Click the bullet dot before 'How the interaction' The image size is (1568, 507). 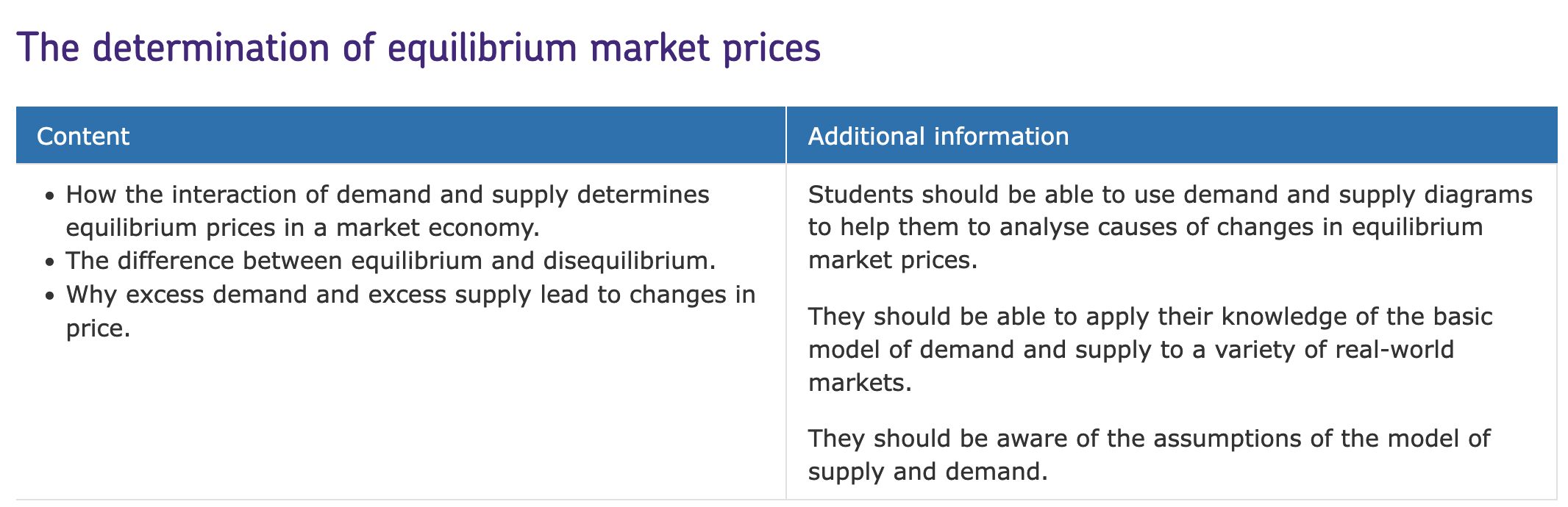[49, 197]
